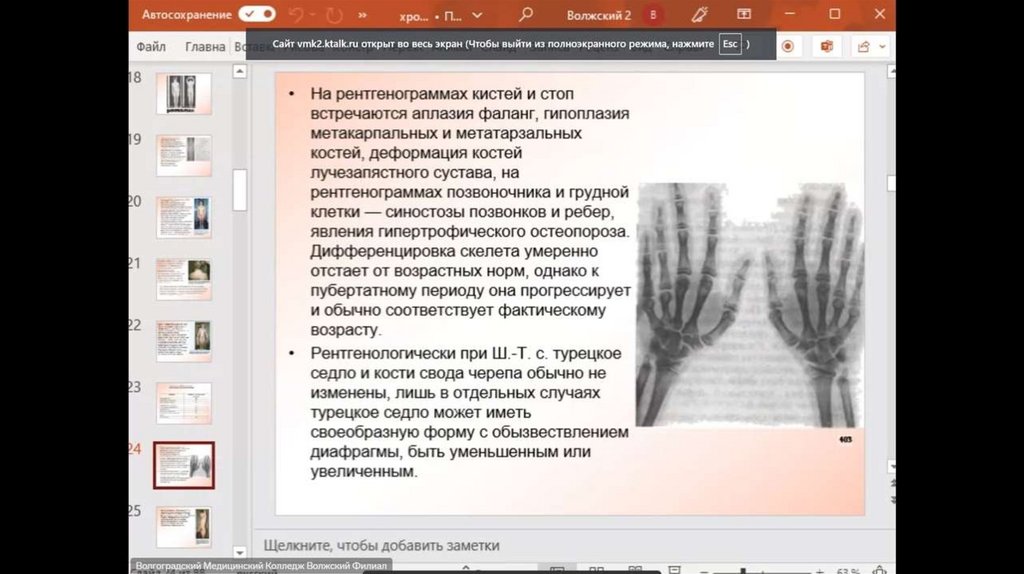Open the Файл menu tab
This screenshot has height=574, width=1024.
coord(151,46)
